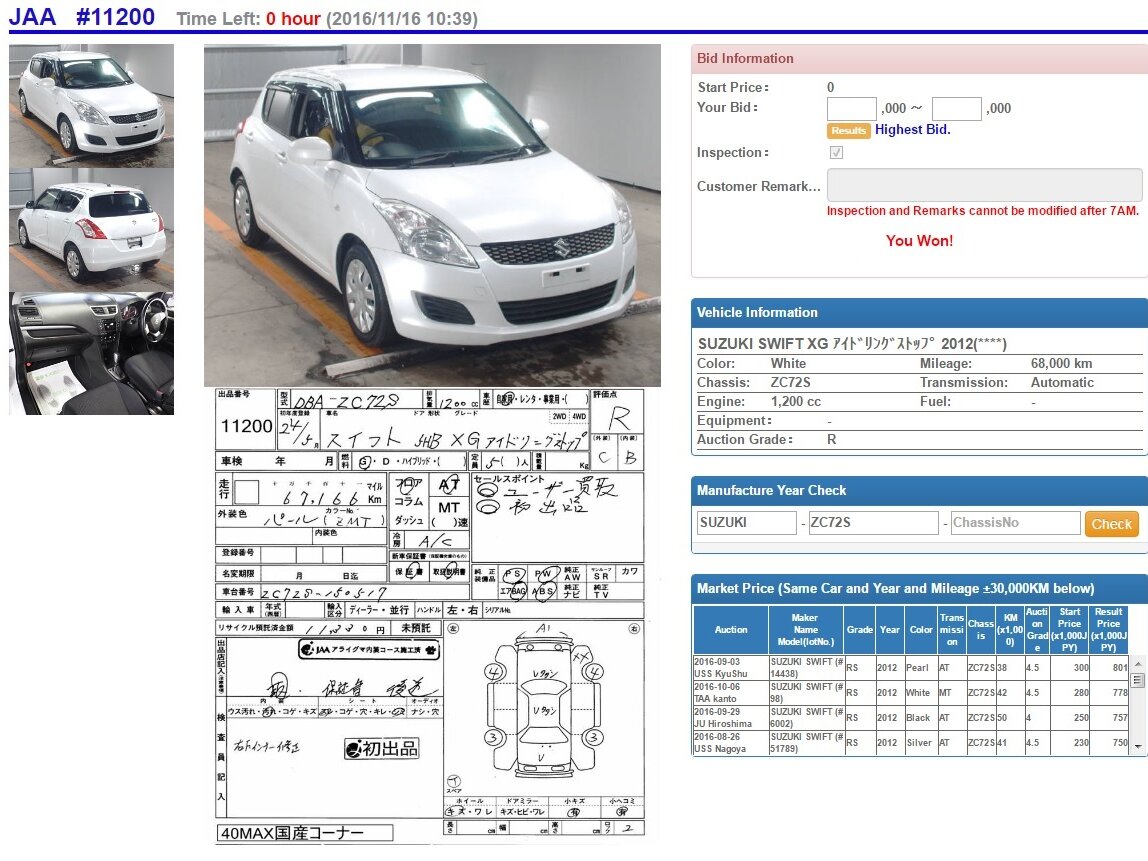Click the Result Price column header
The height and width of the screenshot is (861, 1148).
tap(1108, 630)
